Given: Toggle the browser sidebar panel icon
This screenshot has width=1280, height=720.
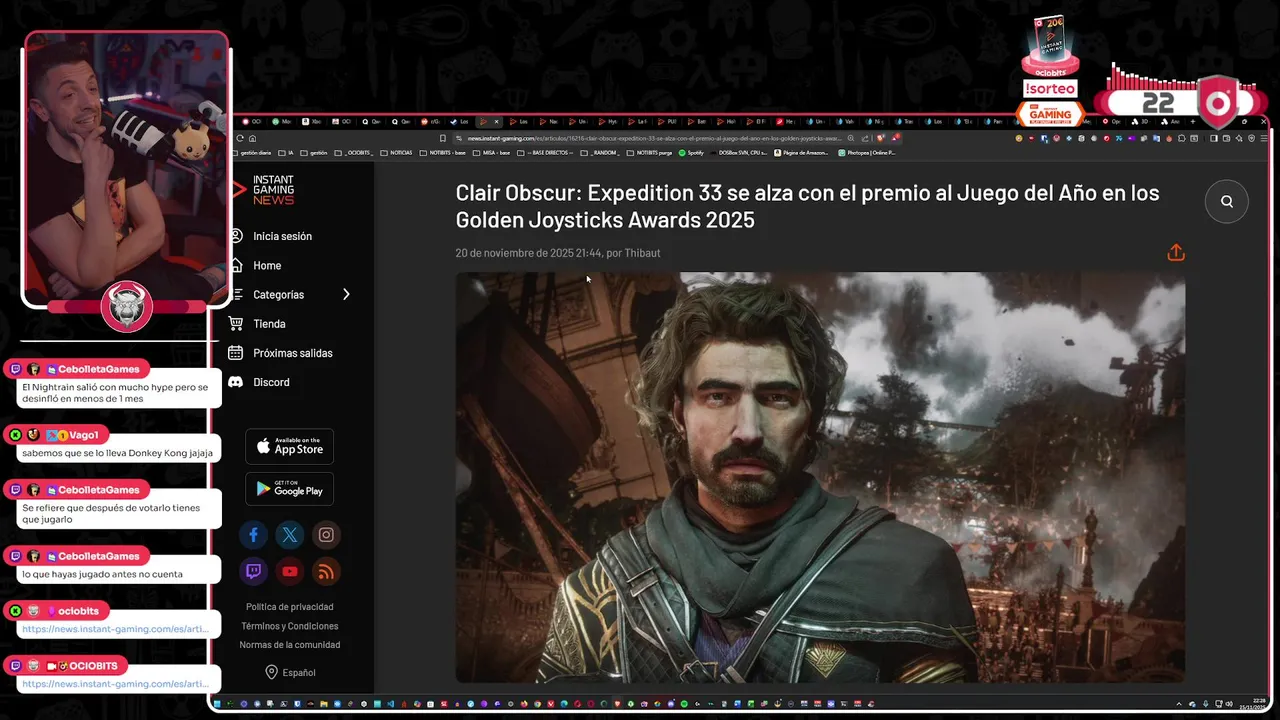Looking at the screenshot, I should 1213,138.
